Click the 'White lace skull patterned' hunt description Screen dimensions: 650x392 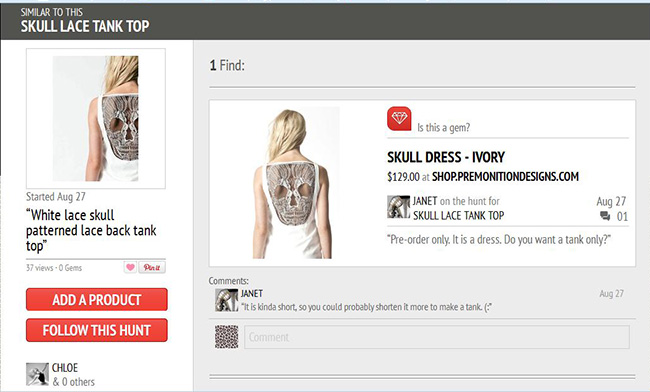point(91,230)
